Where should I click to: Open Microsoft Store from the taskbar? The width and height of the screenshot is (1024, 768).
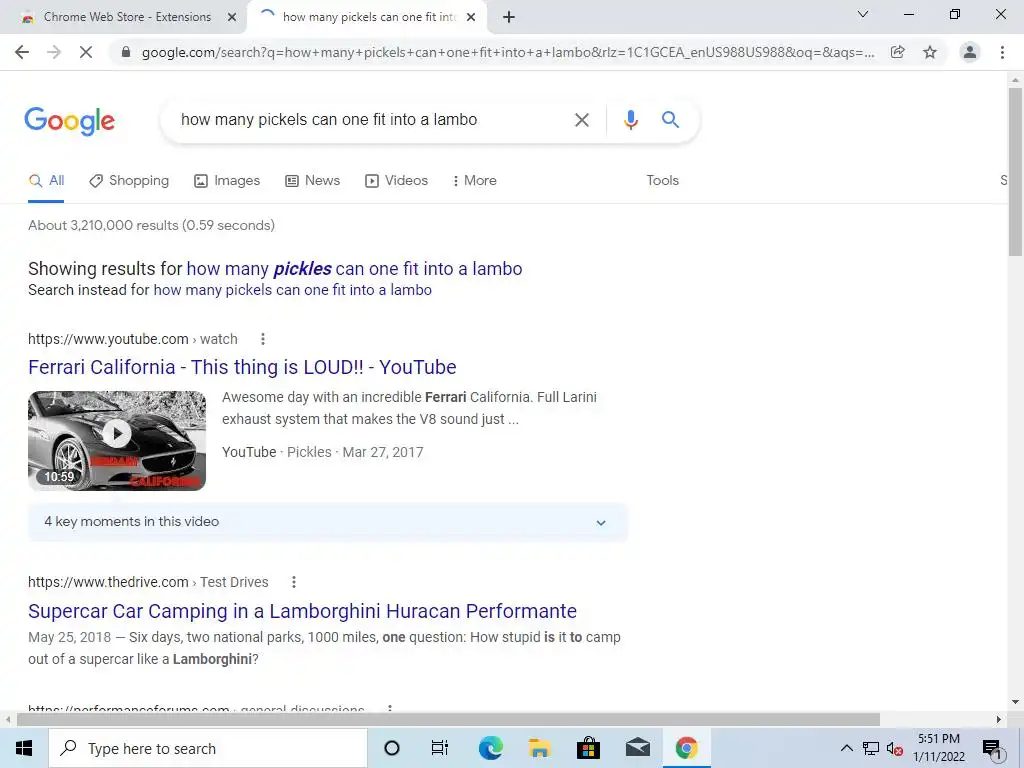588,748
